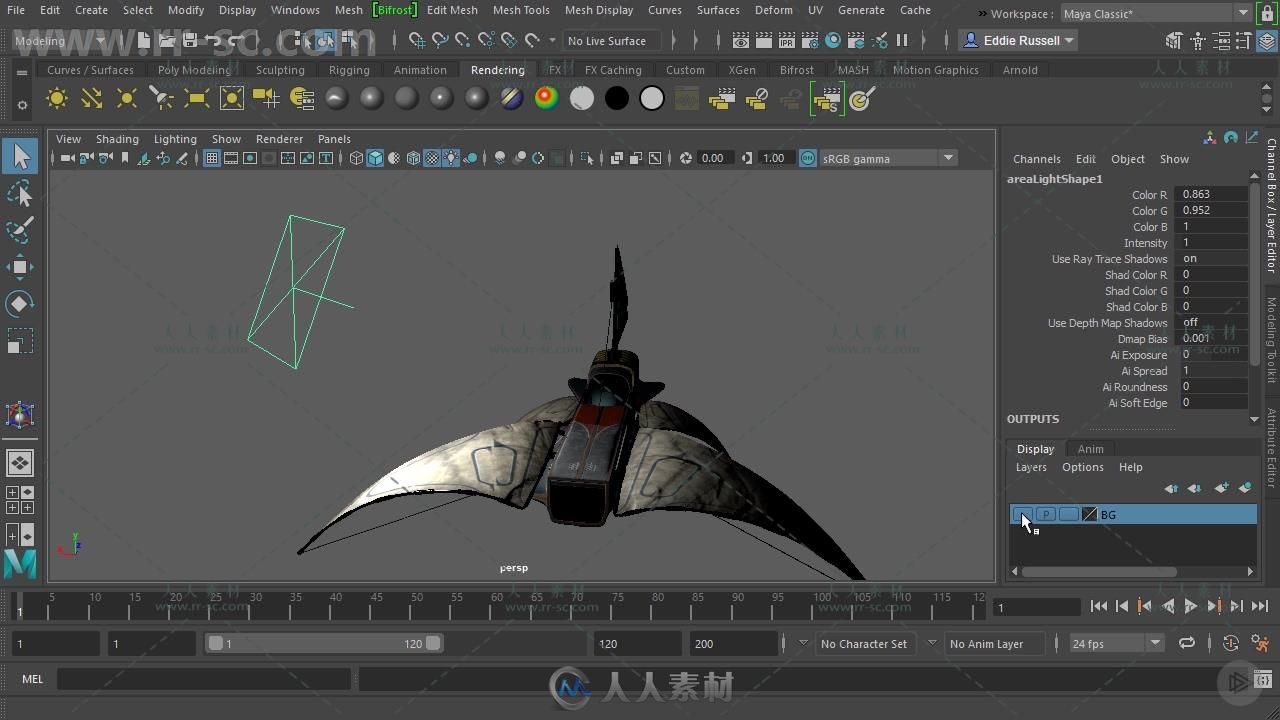Open the Arnold shelf tab
Viewport: 1280px width, 720px height.
[1020, 70]
